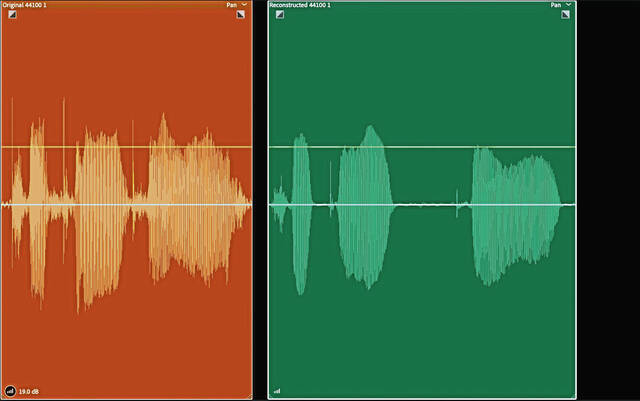The height and width of the screenshot is (401, 640).
Task: Expand the Pan dropdown arrow on Original clip
Action: tap(246, 5)
